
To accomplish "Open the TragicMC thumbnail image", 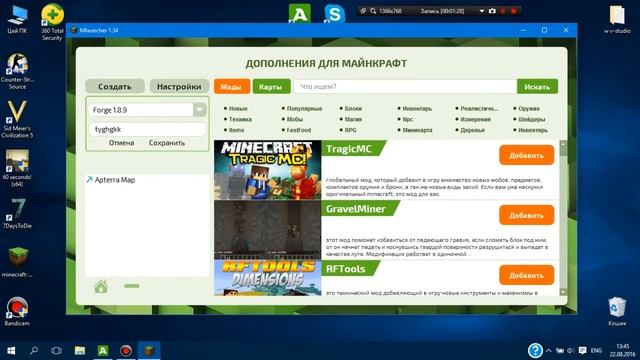I will [x=268, y=170].
